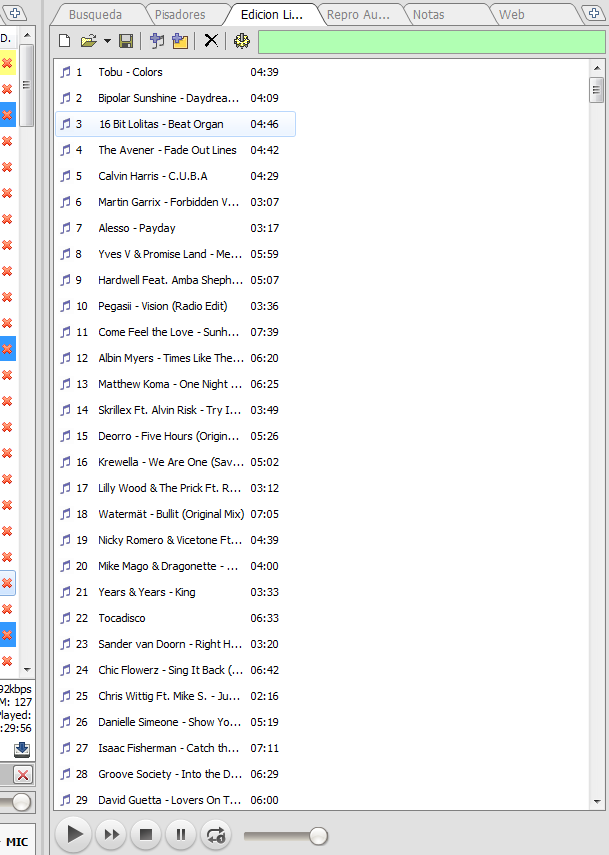Select track Skrillex Ft. Alvin Risk

coord(176,410)
